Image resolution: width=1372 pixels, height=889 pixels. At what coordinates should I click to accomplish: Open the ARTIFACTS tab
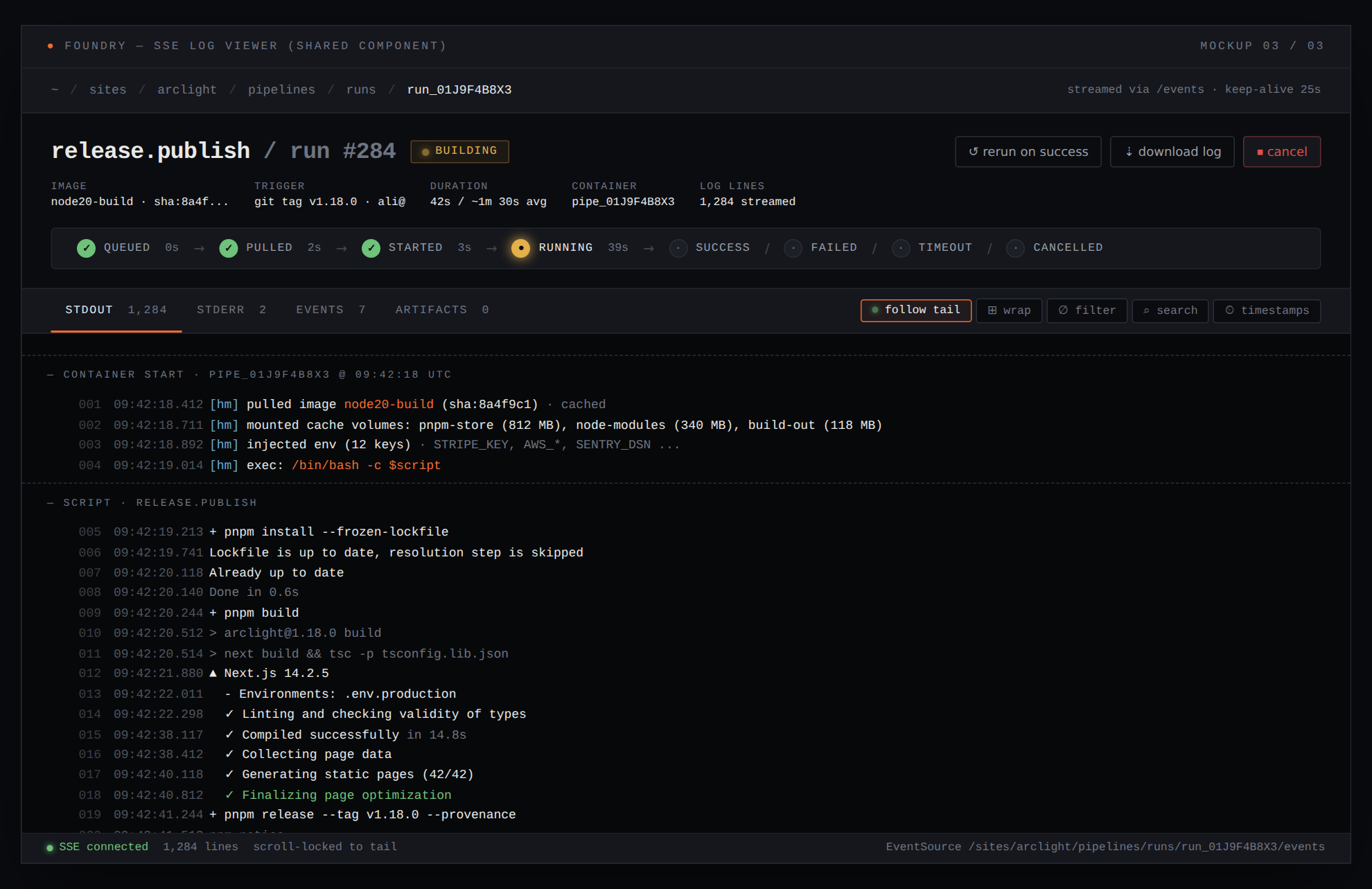442,310
